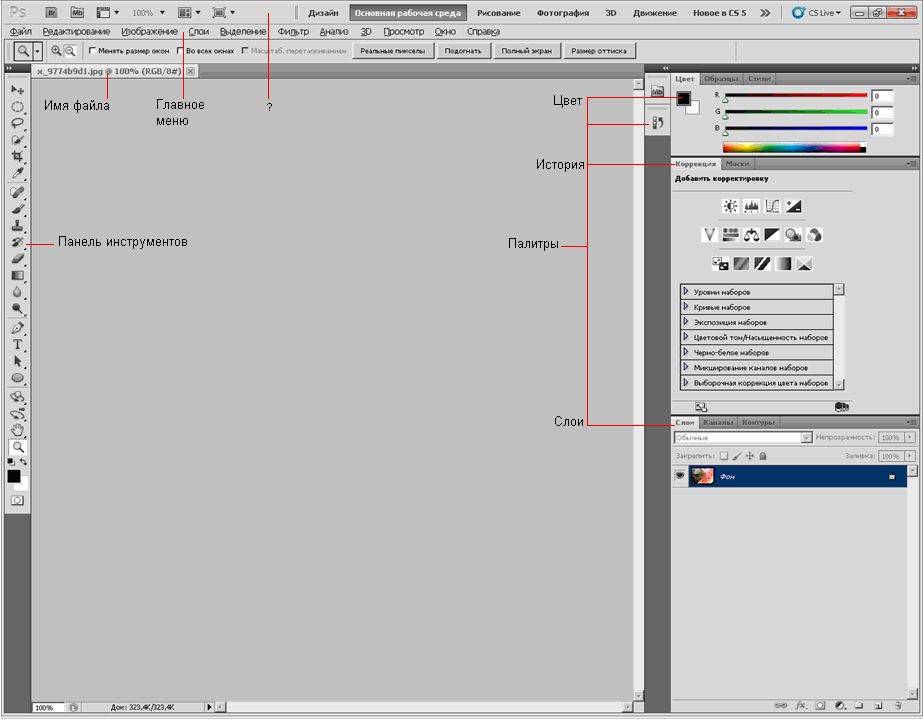Viewport: 923px width, 720px height.
Task: Activate the Clone Stamp tool
Action: tap(18, 225)
